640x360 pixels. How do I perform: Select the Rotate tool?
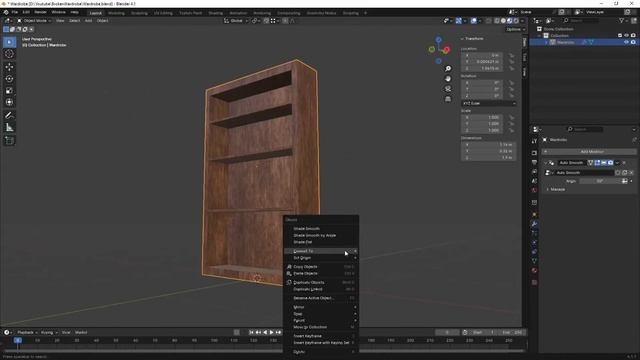pos(9,78)
